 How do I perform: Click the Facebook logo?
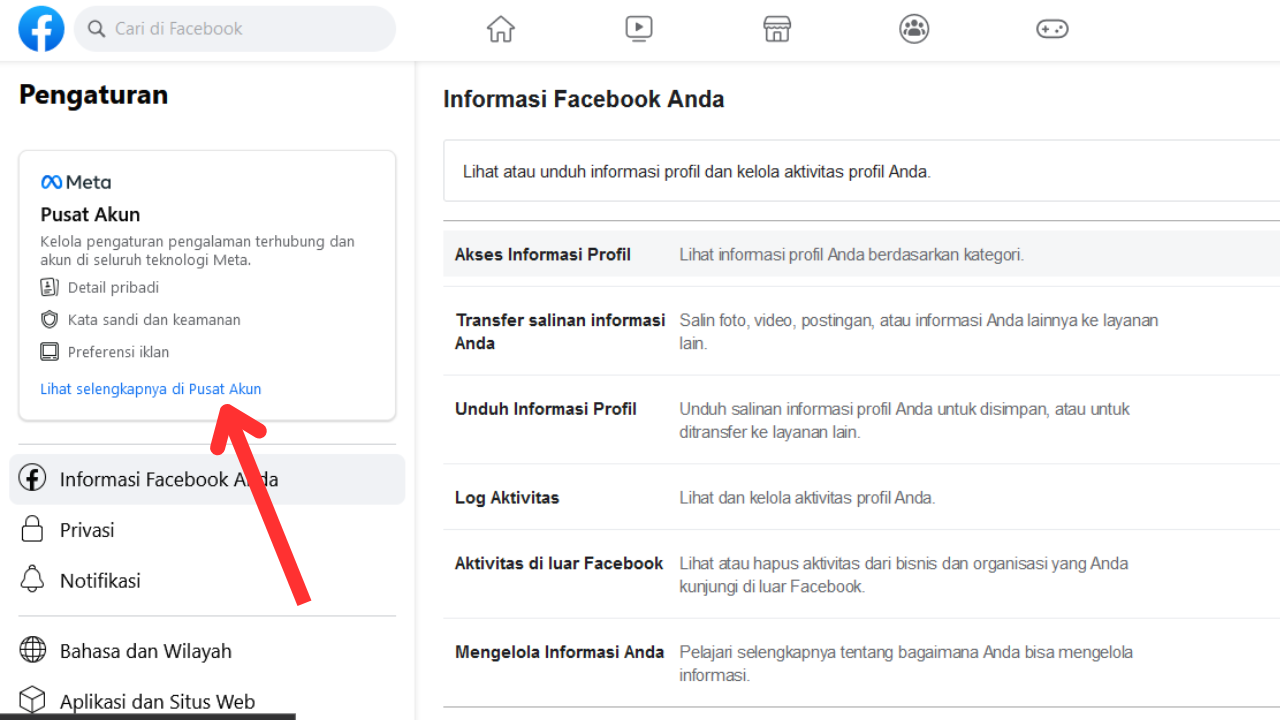42,29
